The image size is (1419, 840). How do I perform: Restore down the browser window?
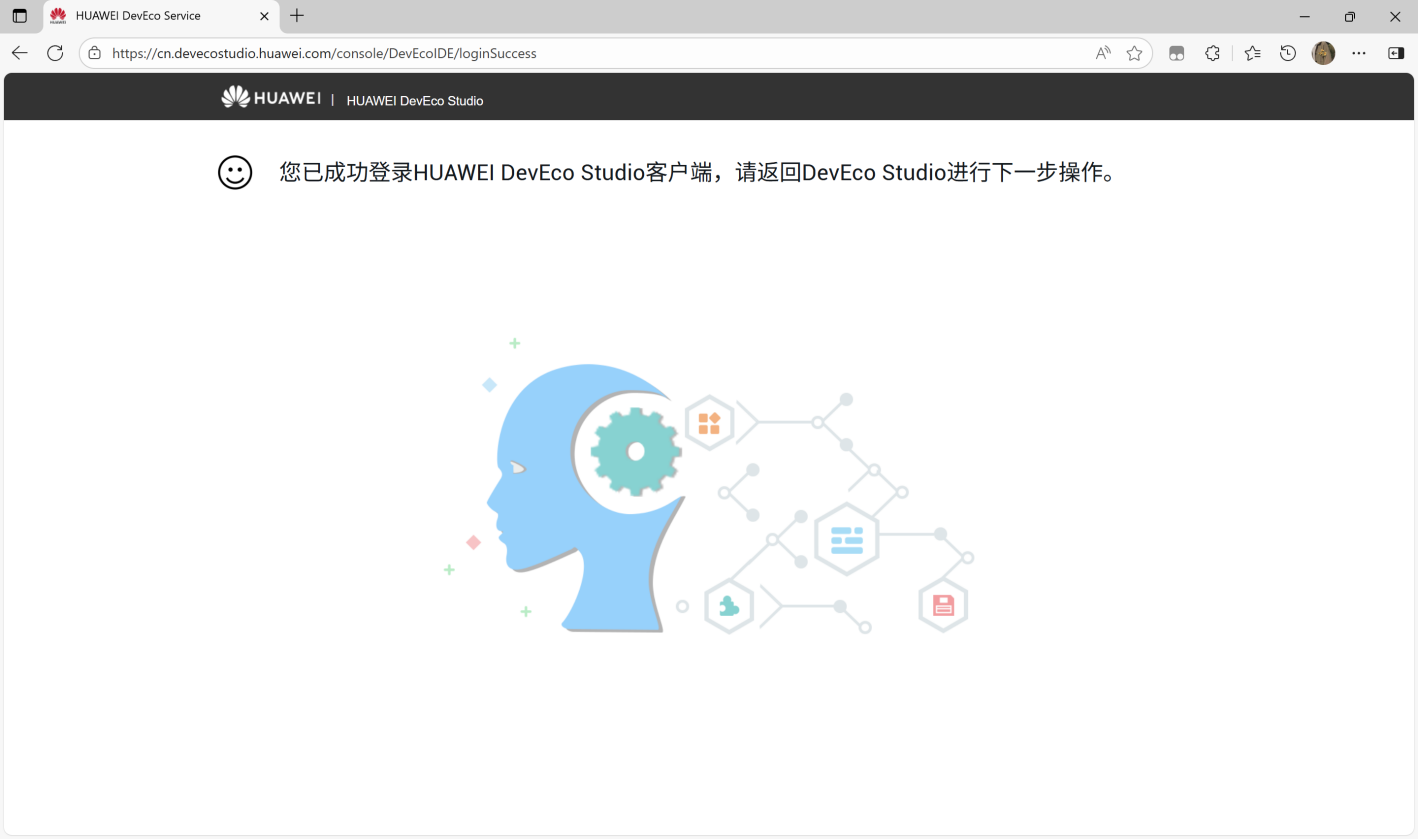1350,16
